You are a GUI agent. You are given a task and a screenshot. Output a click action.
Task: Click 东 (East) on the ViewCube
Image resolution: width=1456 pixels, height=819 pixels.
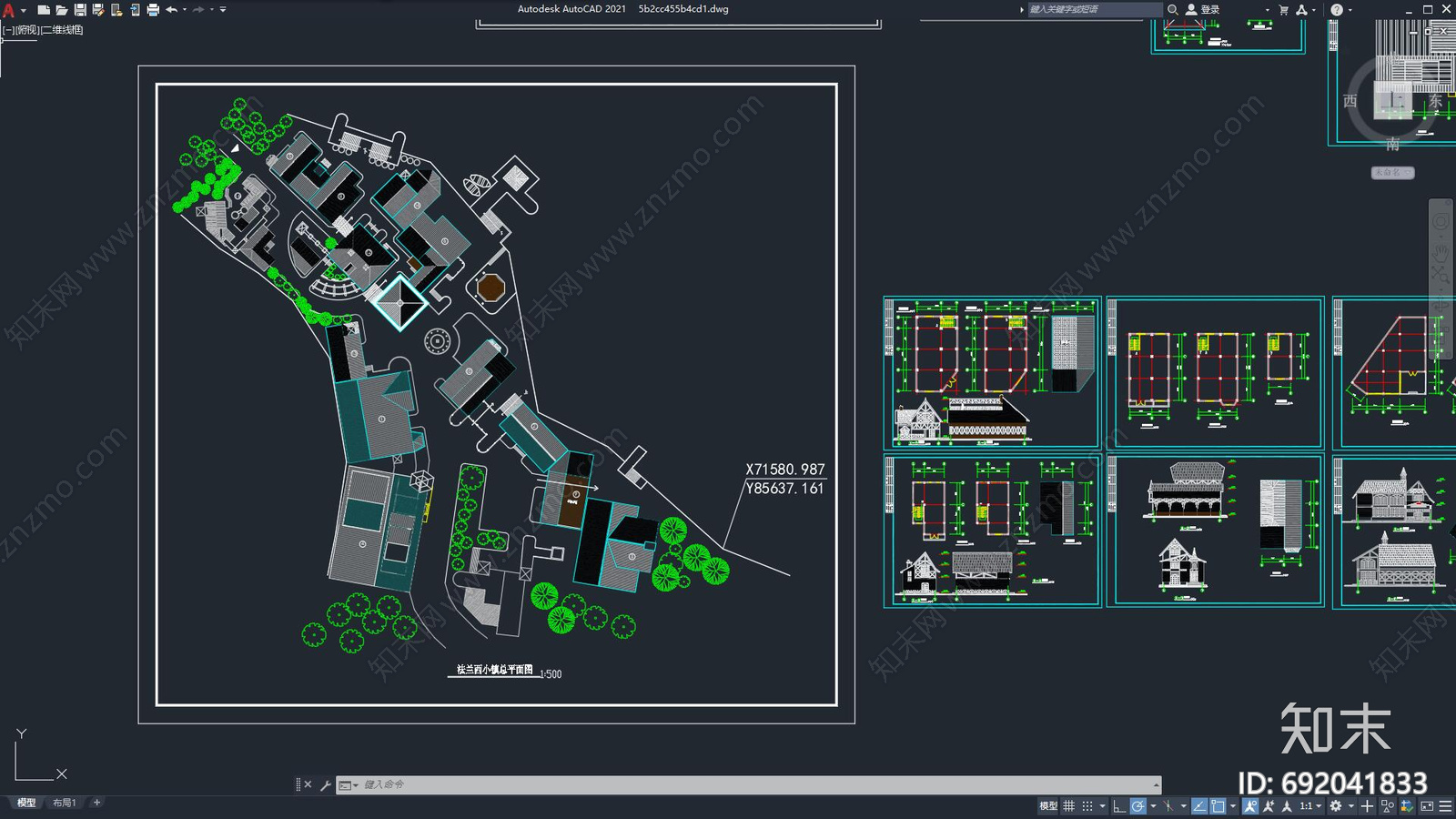pyautogui.click(x=1435, y=101)
